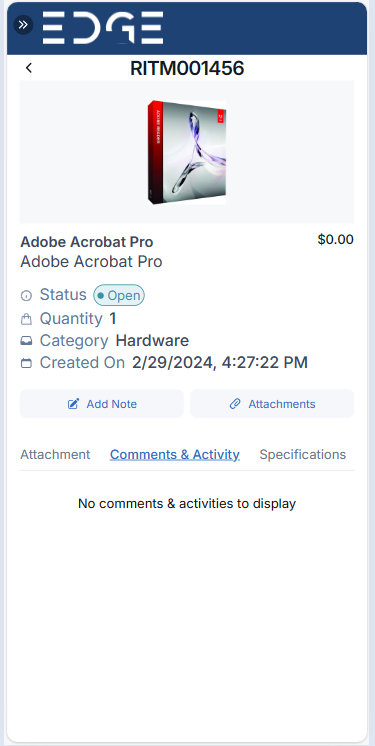
Task: Expand the sidebar with double chevron icon
Action: tap(23, 25)
